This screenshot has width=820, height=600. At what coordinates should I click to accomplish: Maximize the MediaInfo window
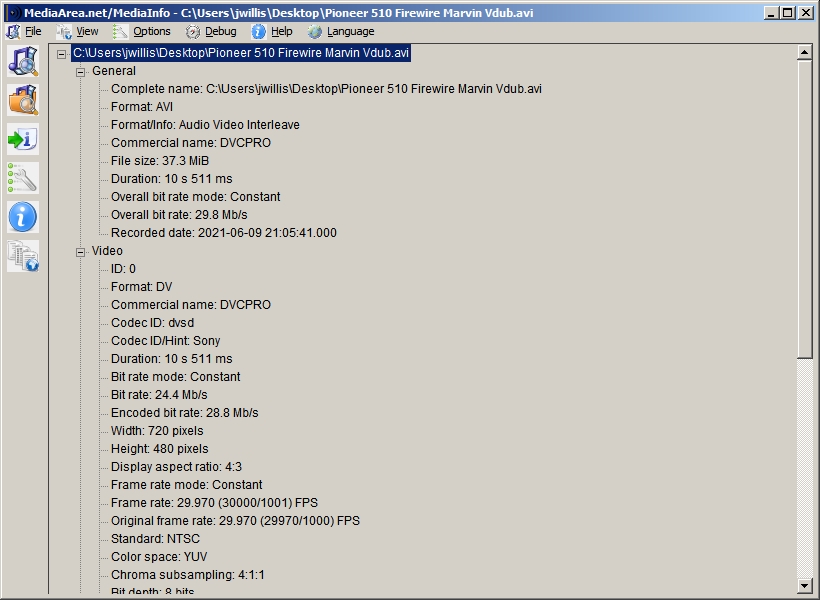(788, 13)
